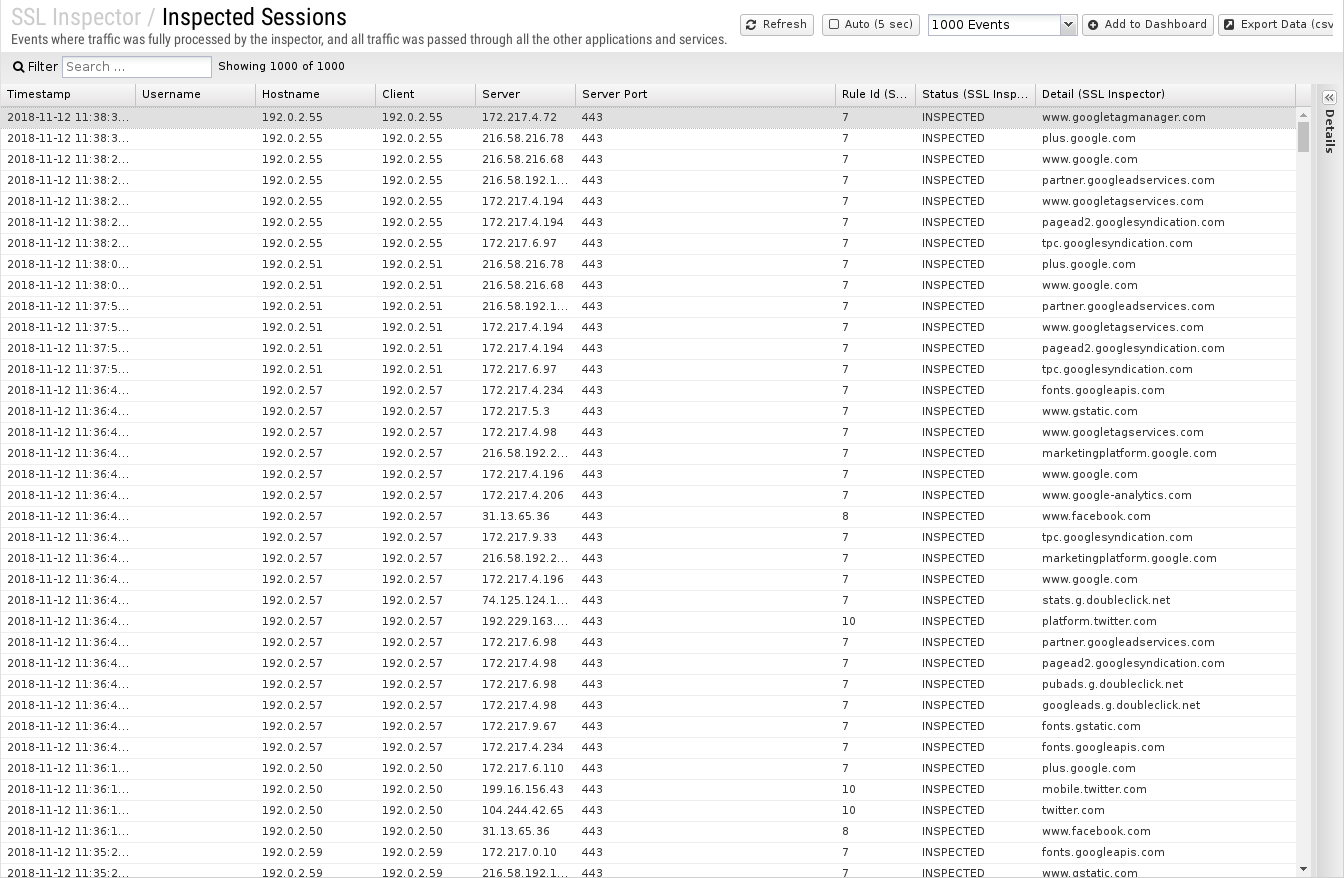The width and height of the screenshot is (1344, 878).
Task: Click the magnifier Filter icon
Action: coord(18,67)
